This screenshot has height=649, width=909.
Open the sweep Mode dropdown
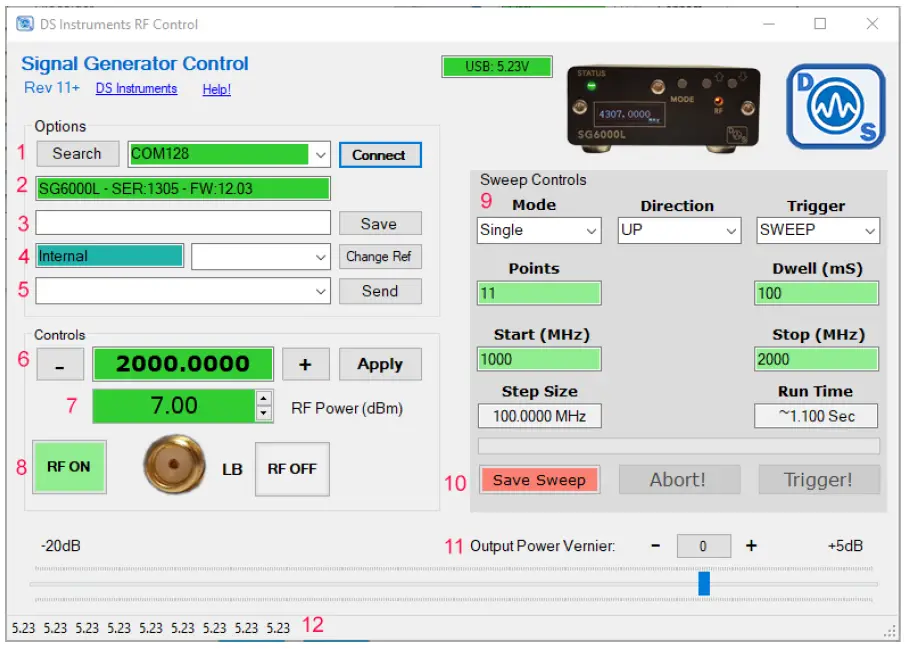pyautogui.click(x=539, y=230)
